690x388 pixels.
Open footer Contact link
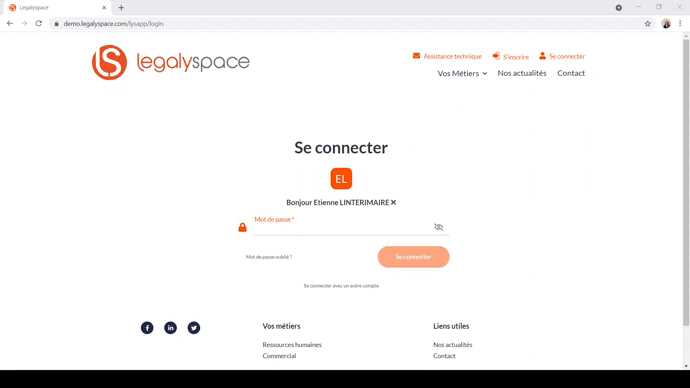point(444,356)
